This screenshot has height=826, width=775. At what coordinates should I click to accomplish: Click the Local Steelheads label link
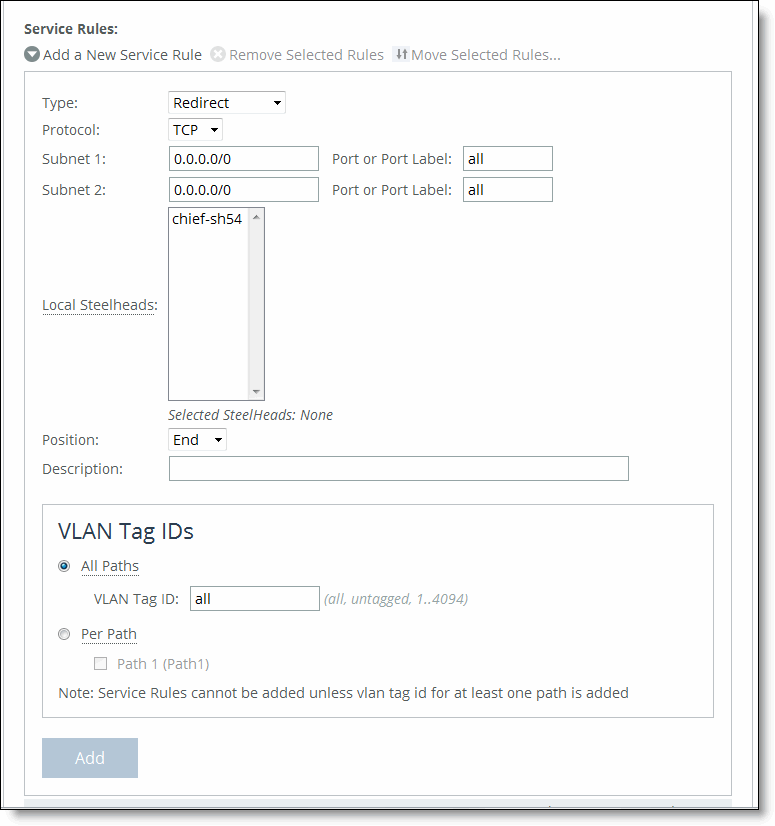coord(100,305)
